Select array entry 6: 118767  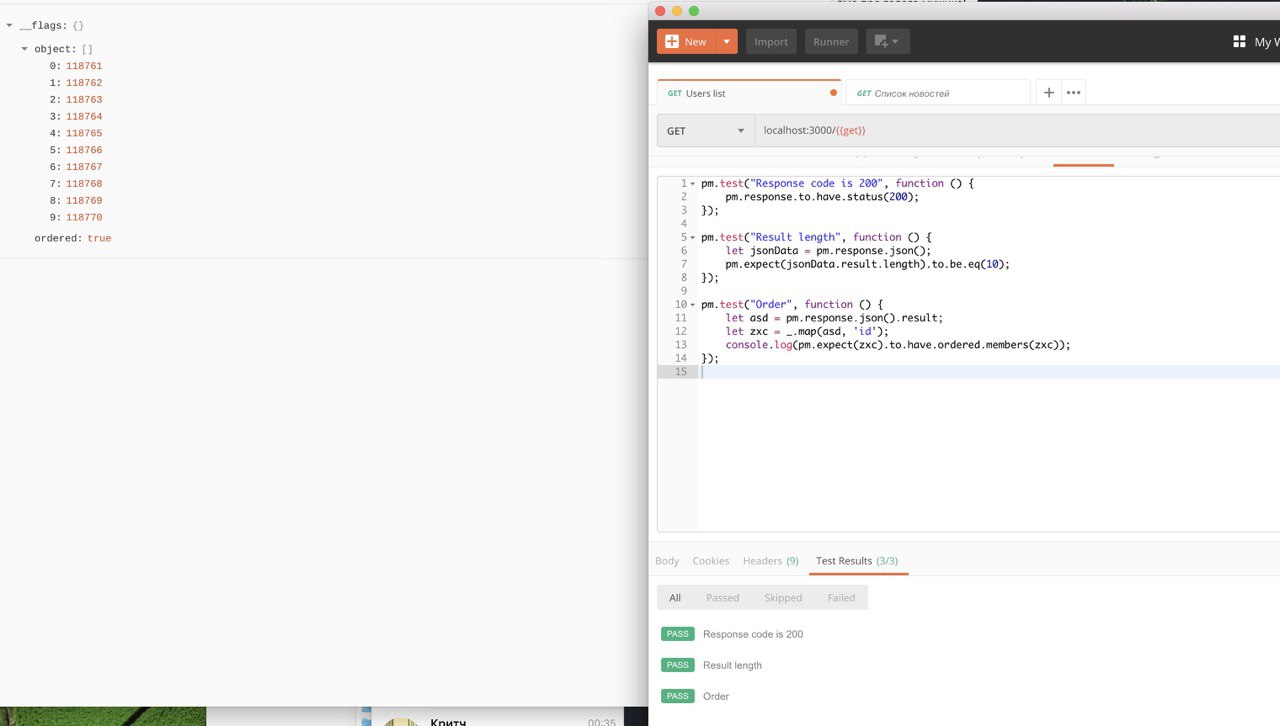(x=76, y=167)
